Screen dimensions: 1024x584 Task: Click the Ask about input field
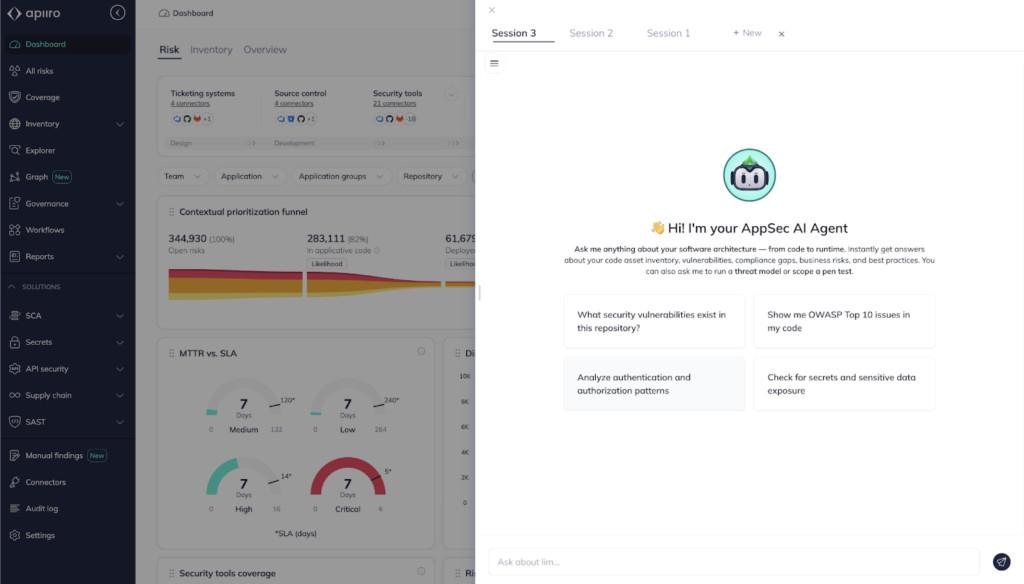(733, 562)
